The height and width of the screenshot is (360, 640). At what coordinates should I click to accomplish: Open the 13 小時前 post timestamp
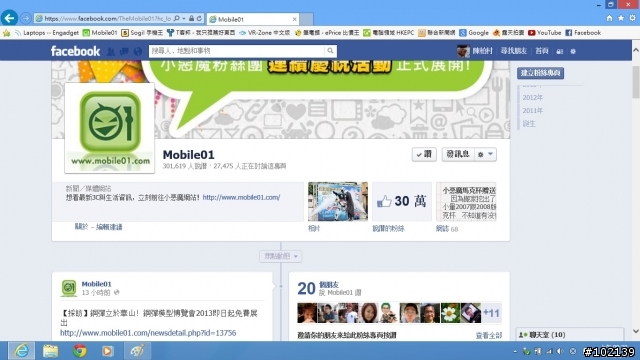(x=96, y=293)
